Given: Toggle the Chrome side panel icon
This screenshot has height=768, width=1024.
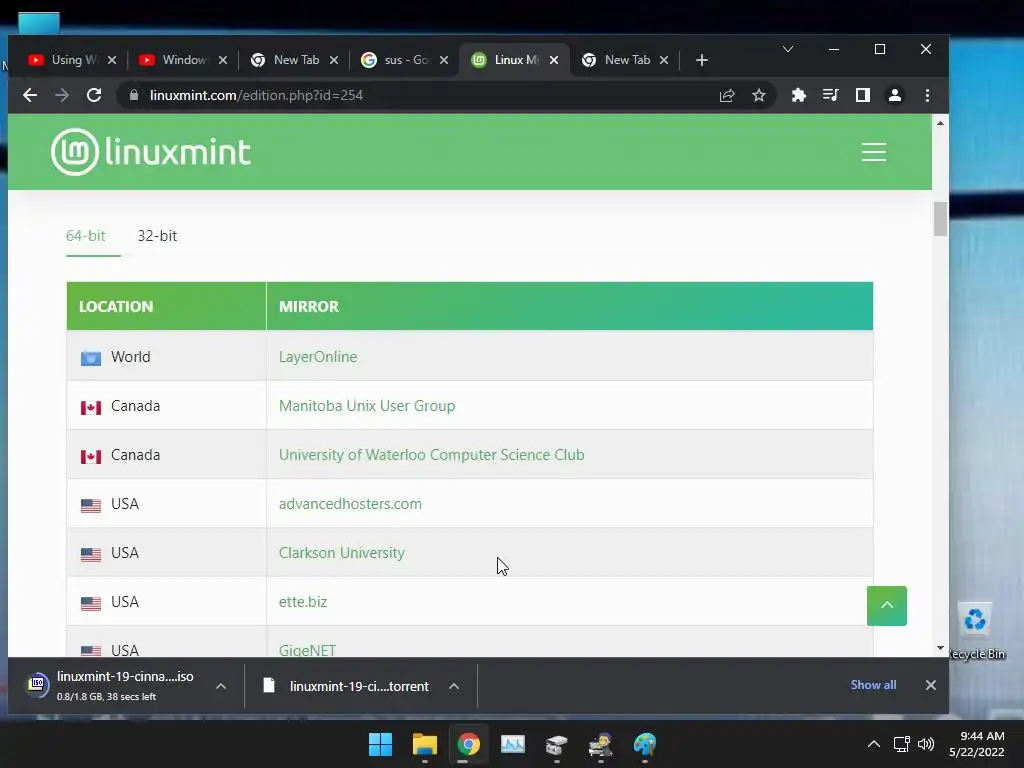Looking at the screenshot, I should pyautogui.click(x=863, y=95).
